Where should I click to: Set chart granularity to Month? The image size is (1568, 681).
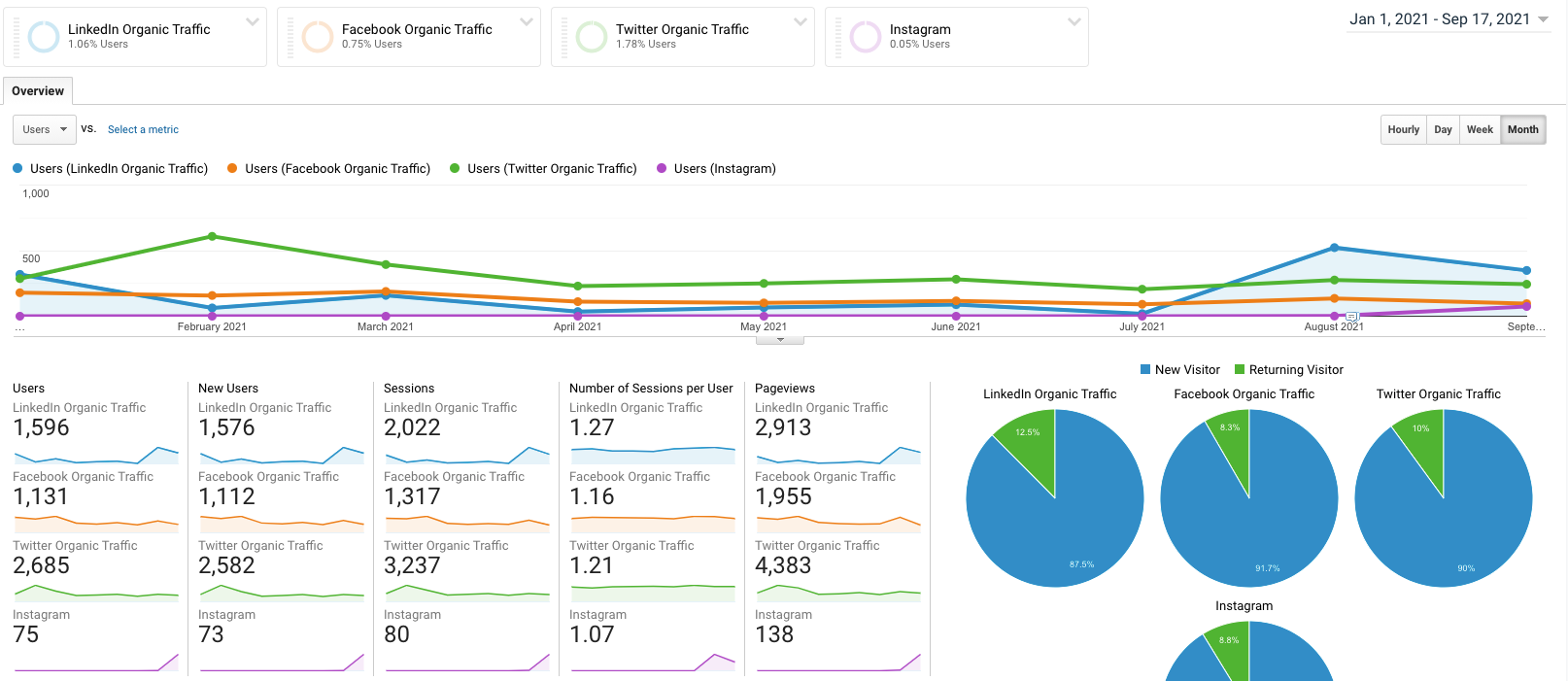pos(1522,129)
